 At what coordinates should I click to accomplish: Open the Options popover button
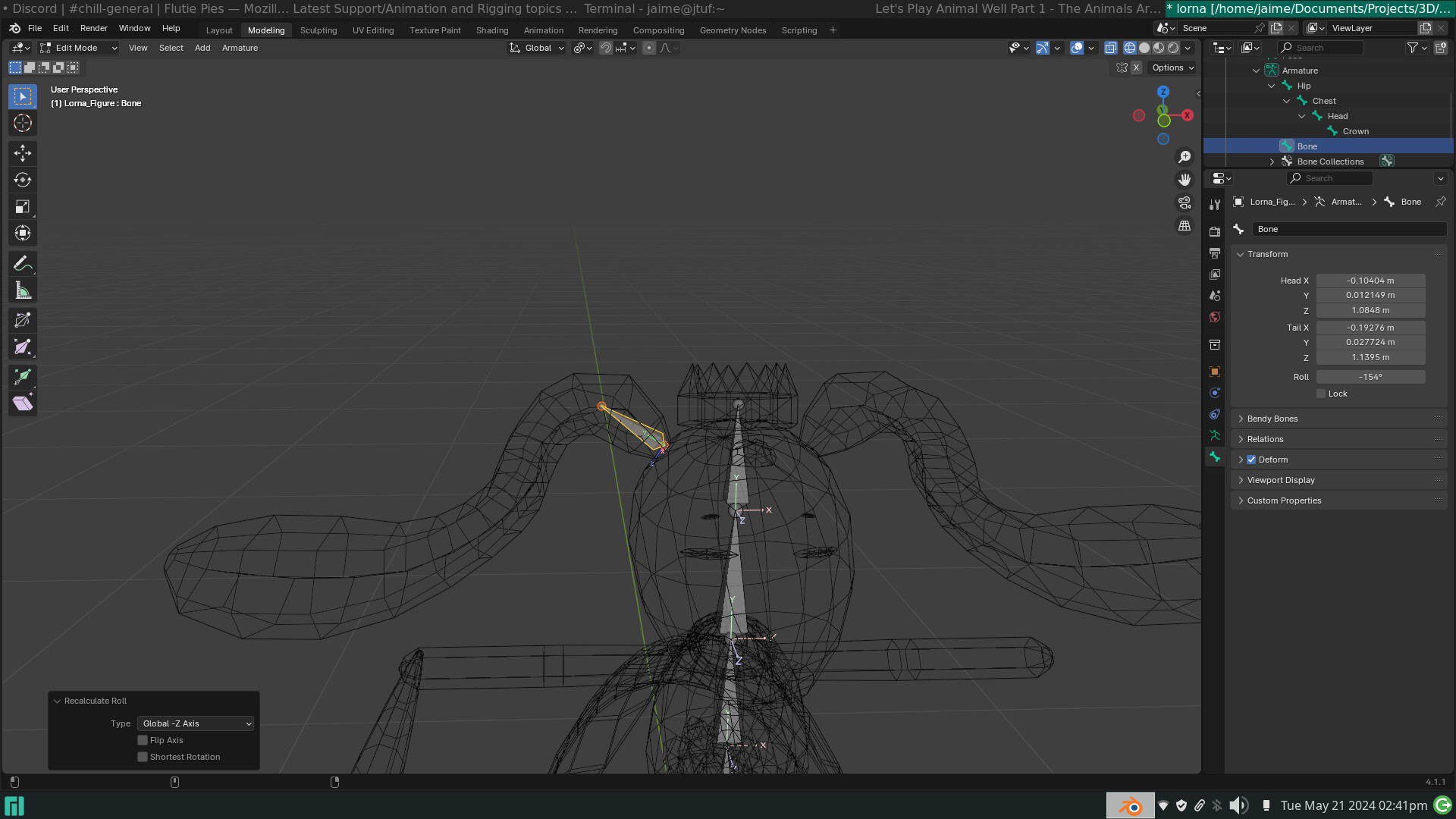[x=1172, y=67]
